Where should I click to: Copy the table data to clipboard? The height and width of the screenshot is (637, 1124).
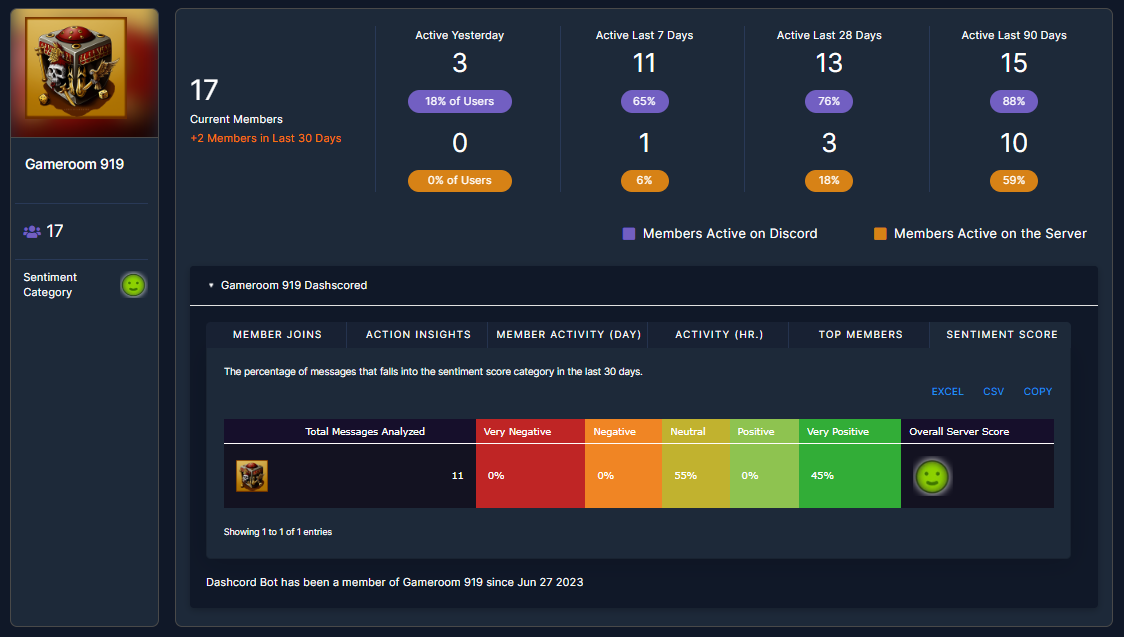point(1037,392)
